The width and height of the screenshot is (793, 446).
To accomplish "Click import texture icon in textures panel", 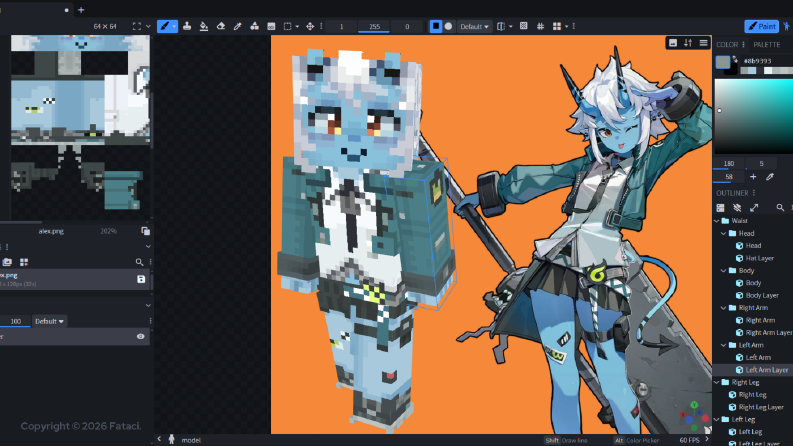I will pos(7,262).
